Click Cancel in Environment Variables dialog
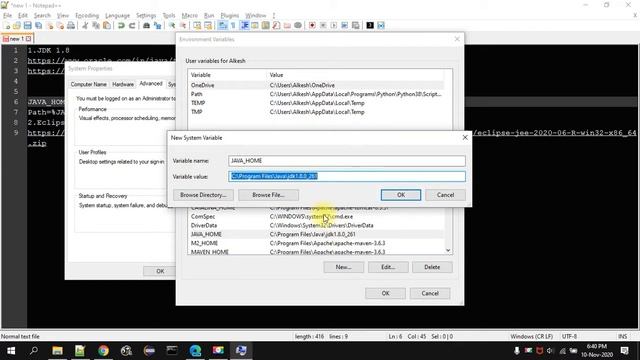Image resolution: width=640 pixels, height=360 pixels. (x=430, y=293)
